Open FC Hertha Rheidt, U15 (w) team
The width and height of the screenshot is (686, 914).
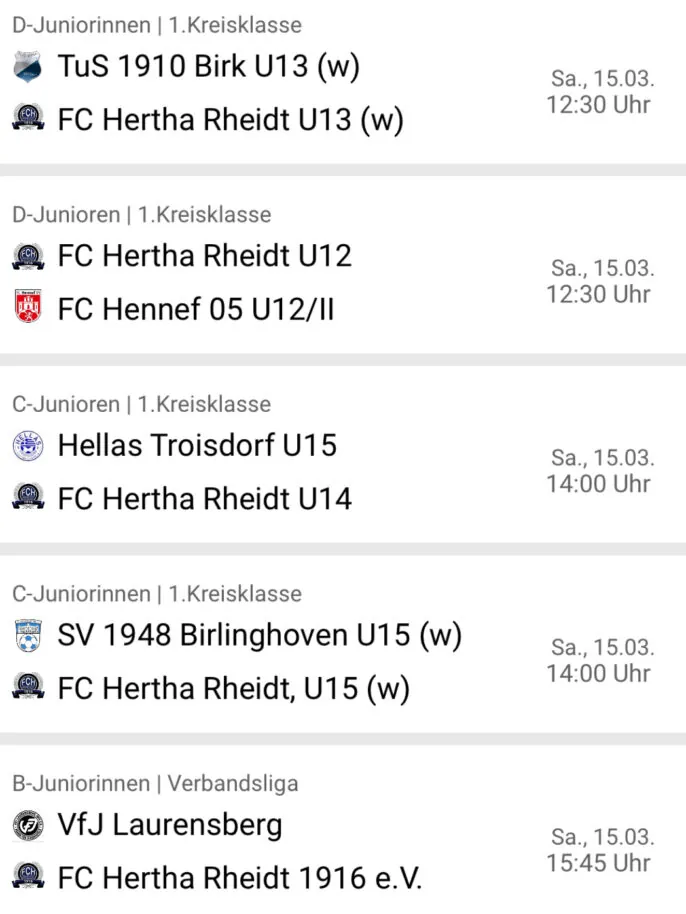[234, 688]
